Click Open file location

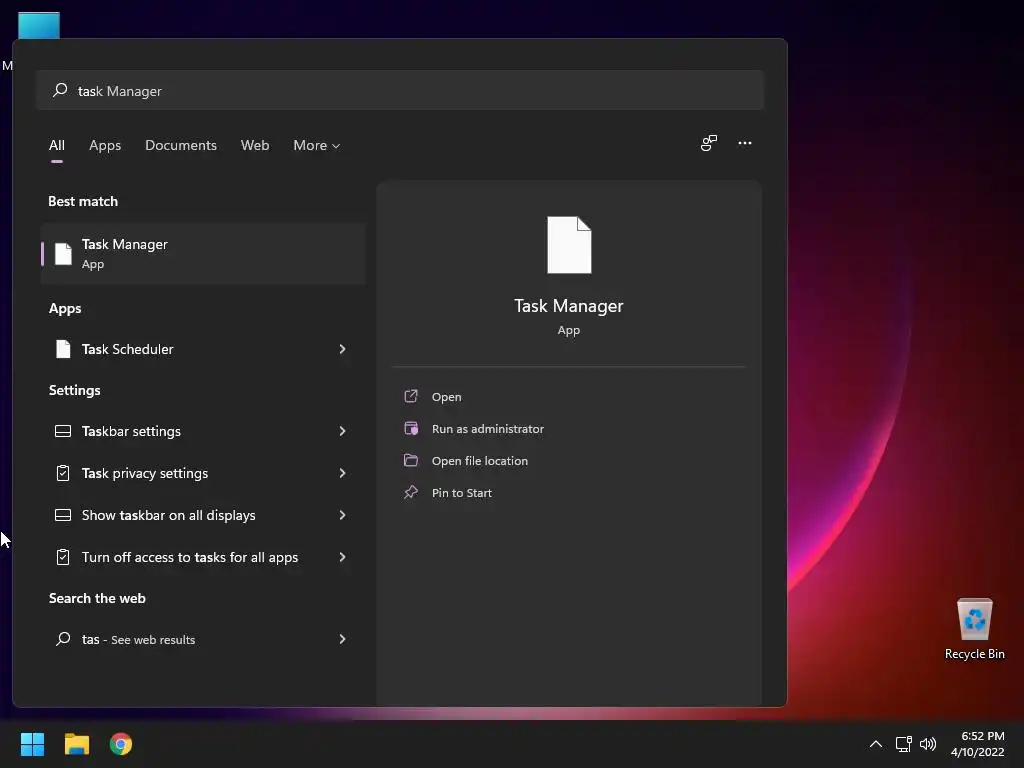[x=480, y=461]
